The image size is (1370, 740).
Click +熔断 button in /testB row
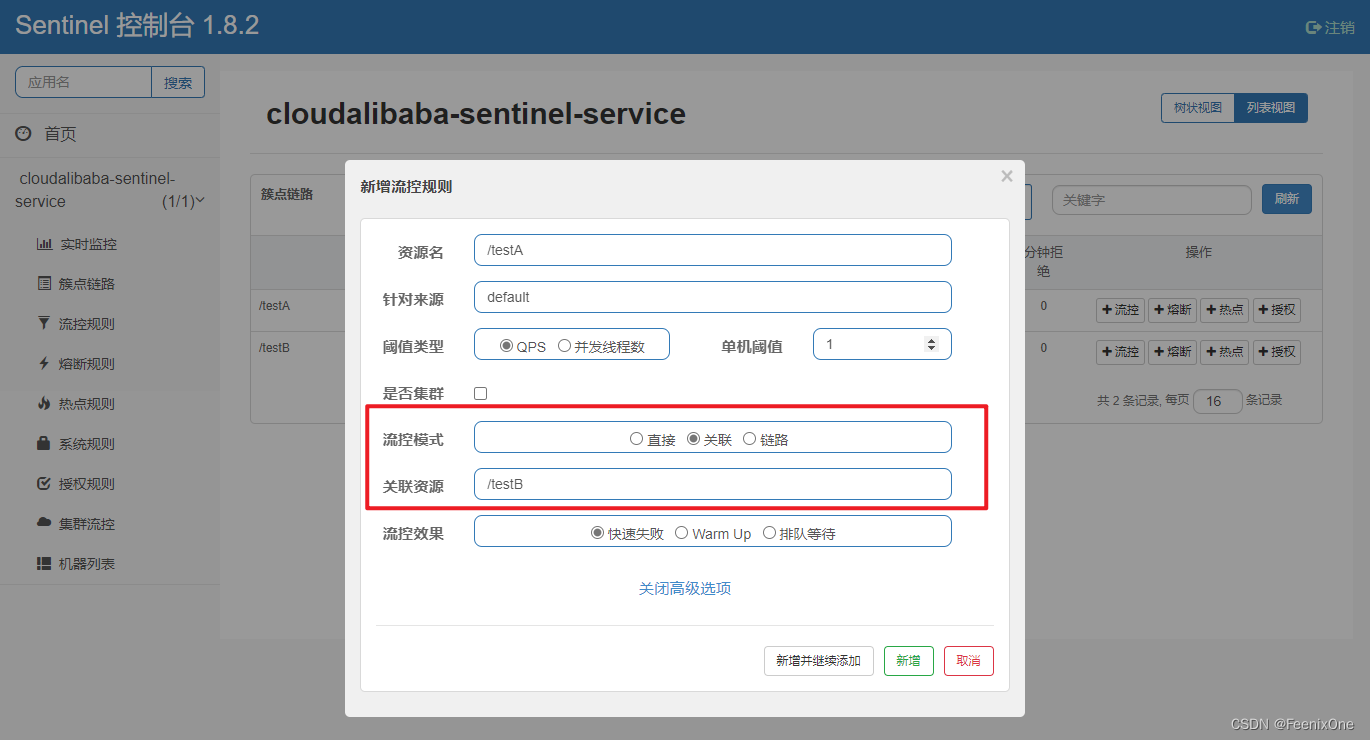(x=1172, y=352)
